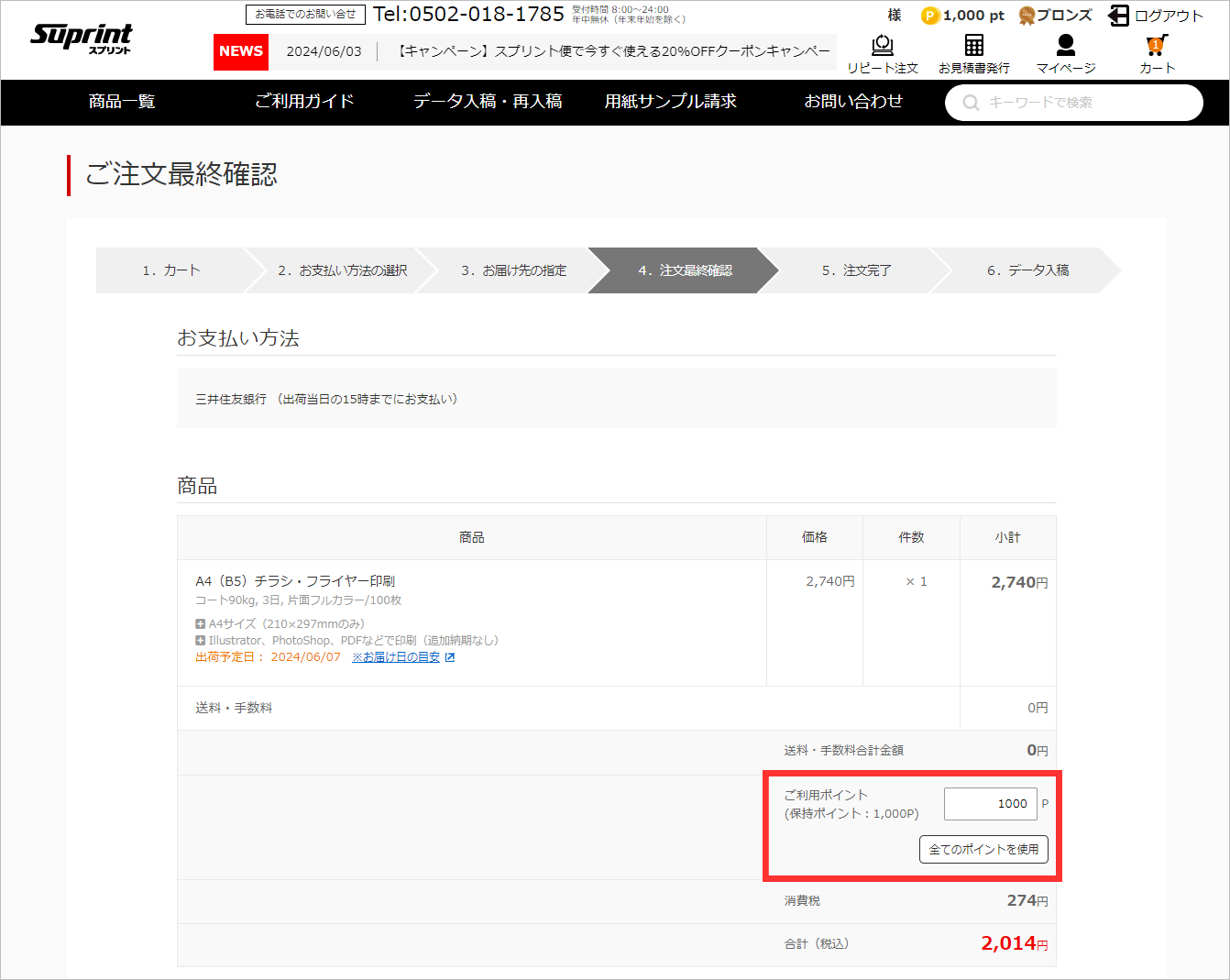Click the logout (ログアウト) icon

1118,16
